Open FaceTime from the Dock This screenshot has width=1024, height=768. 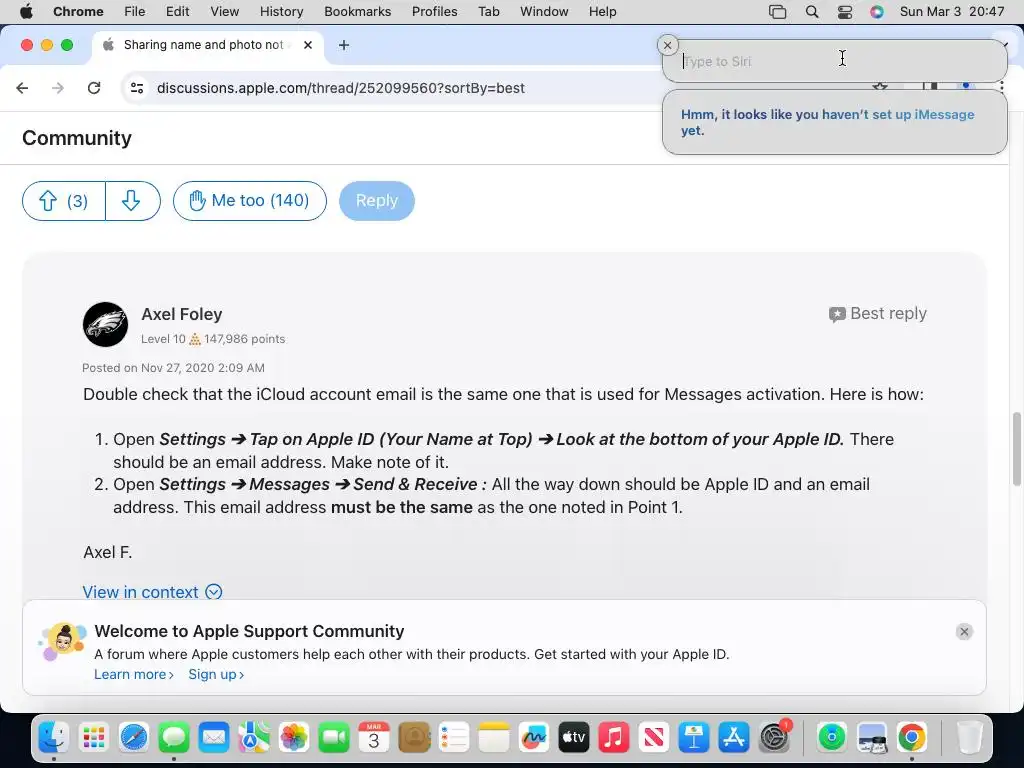334,738
